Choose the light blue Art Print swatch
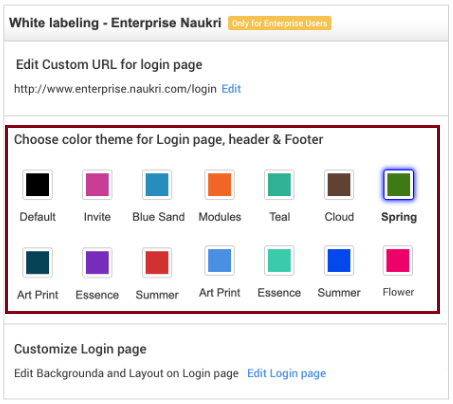The image size is (453, 404). click(x=219, y=260)
